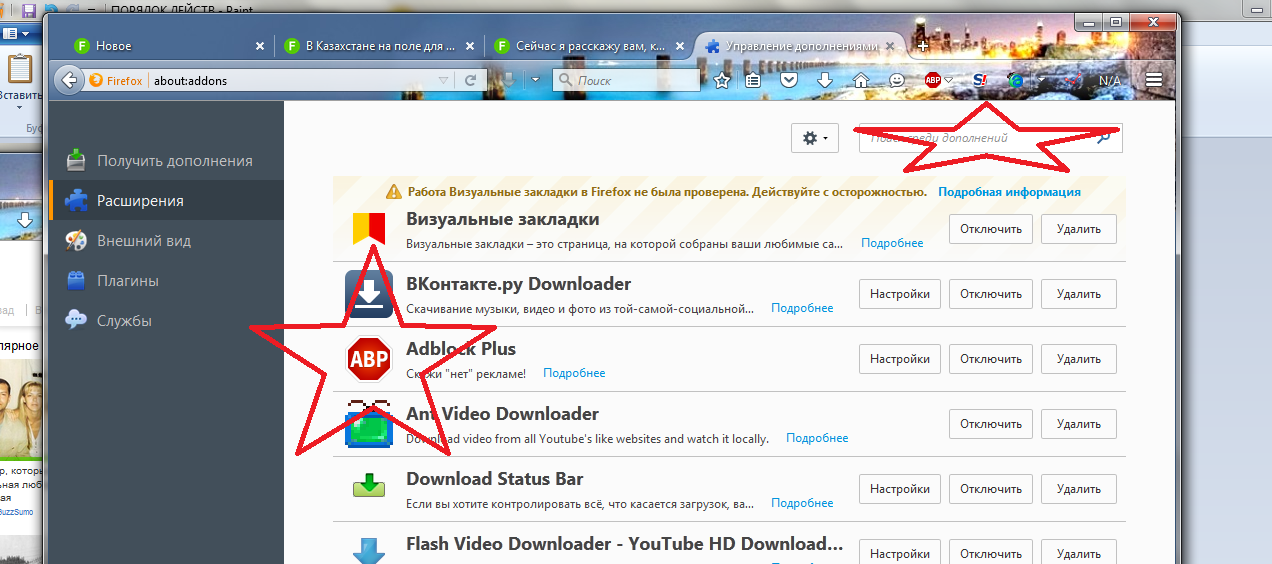Switch to the В Казахстане на поле tab

tap(381, 45)
